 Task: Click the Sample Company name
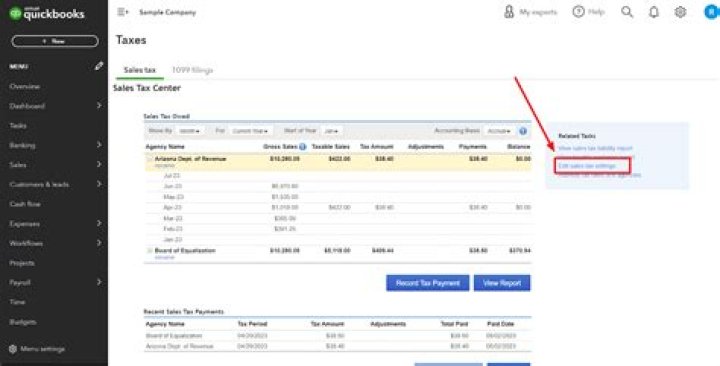click(x=168, y=12)
